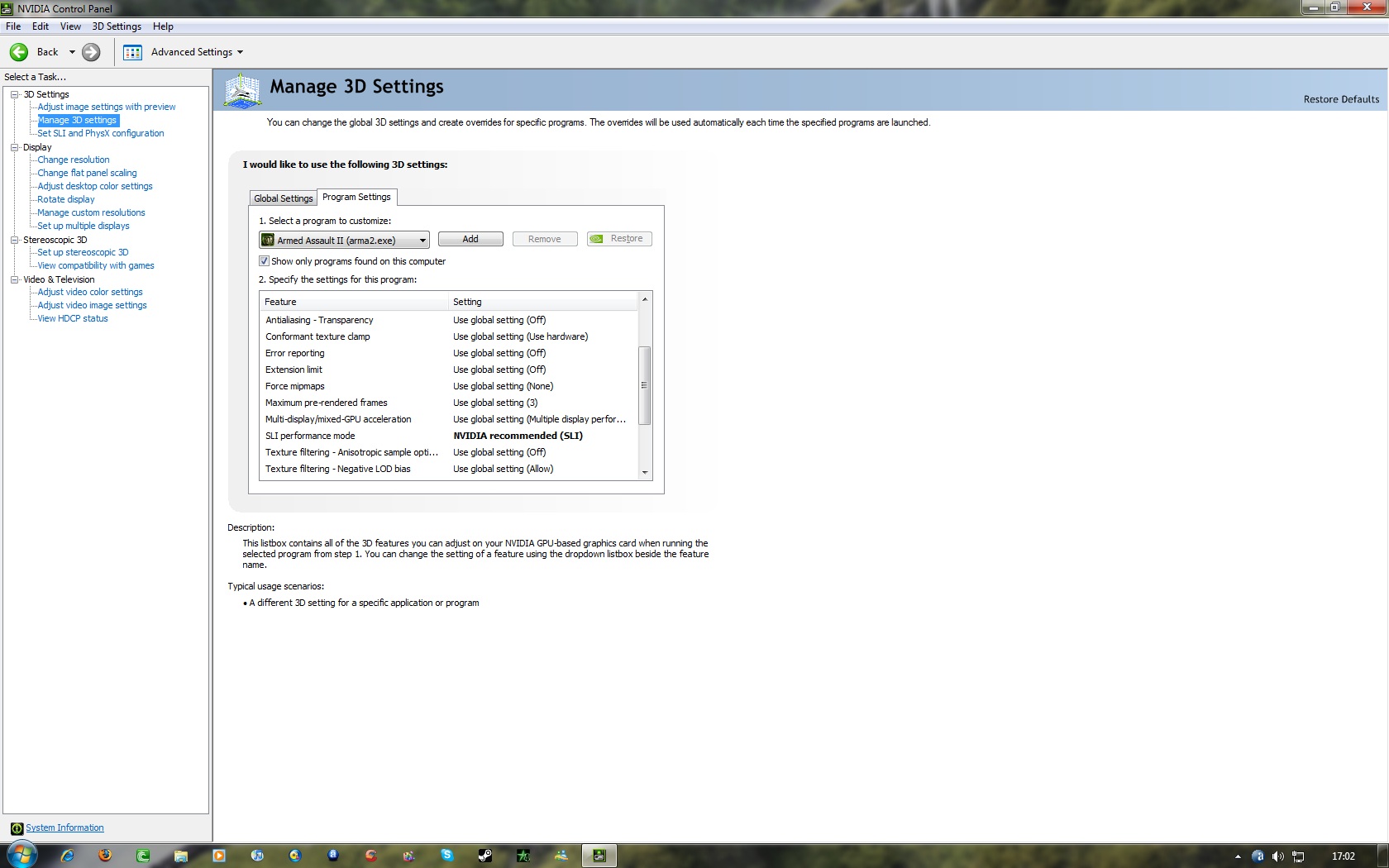This screenshot has height=868, width=1389.
Task: Launch Internet Explorer from the taskbar
Action: click(x=67, y=856)
